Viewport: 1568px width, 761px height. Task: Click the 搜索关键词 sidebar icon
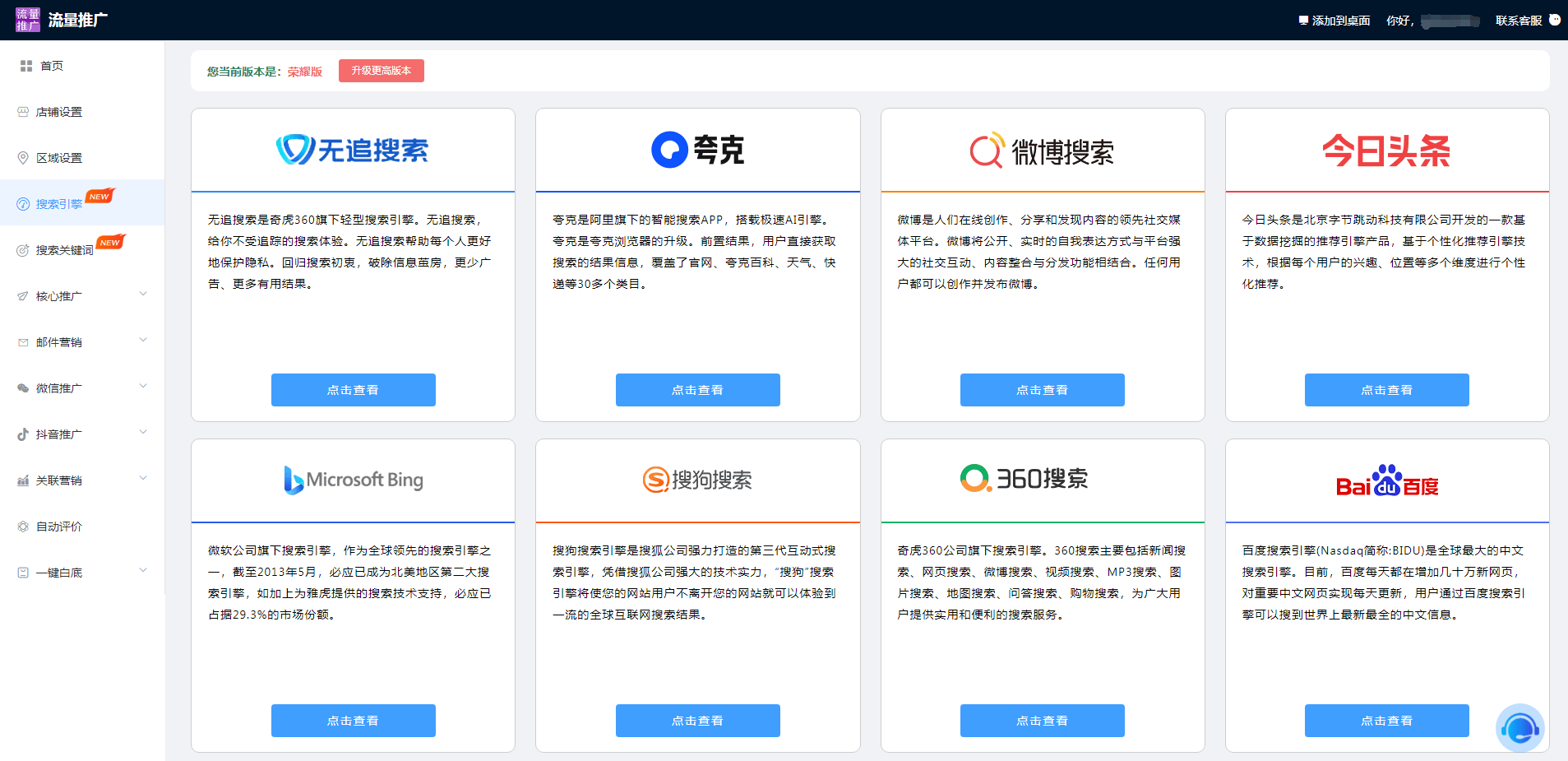point(23,250)
